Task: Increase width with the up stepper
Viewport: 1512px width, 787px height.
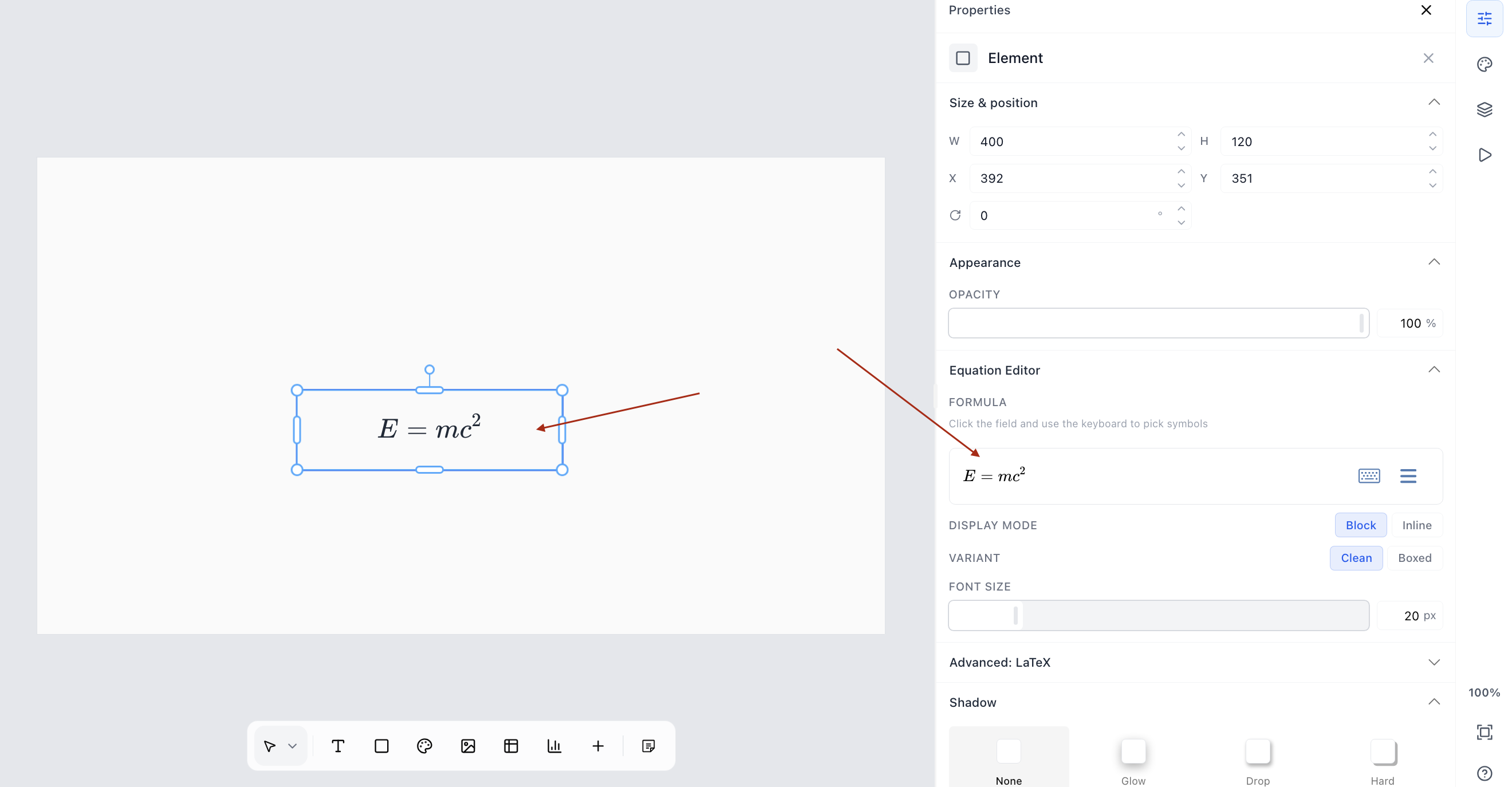Action: pos(1181,135)
